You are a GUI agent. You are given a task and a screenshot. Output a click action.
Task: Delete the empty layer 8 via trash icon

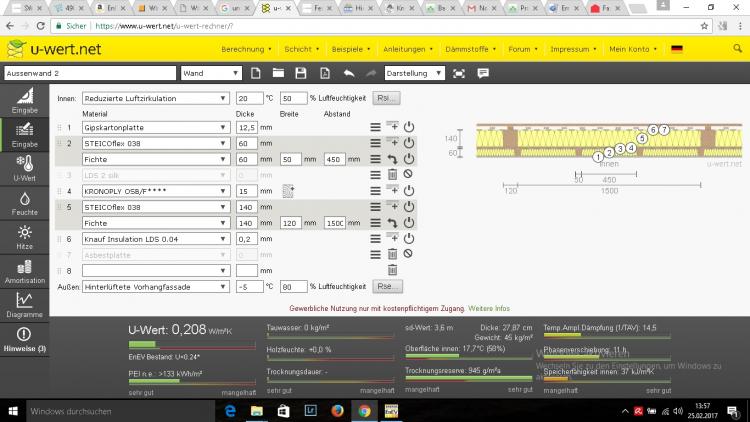pyautogui.click(x=392, y=270)
